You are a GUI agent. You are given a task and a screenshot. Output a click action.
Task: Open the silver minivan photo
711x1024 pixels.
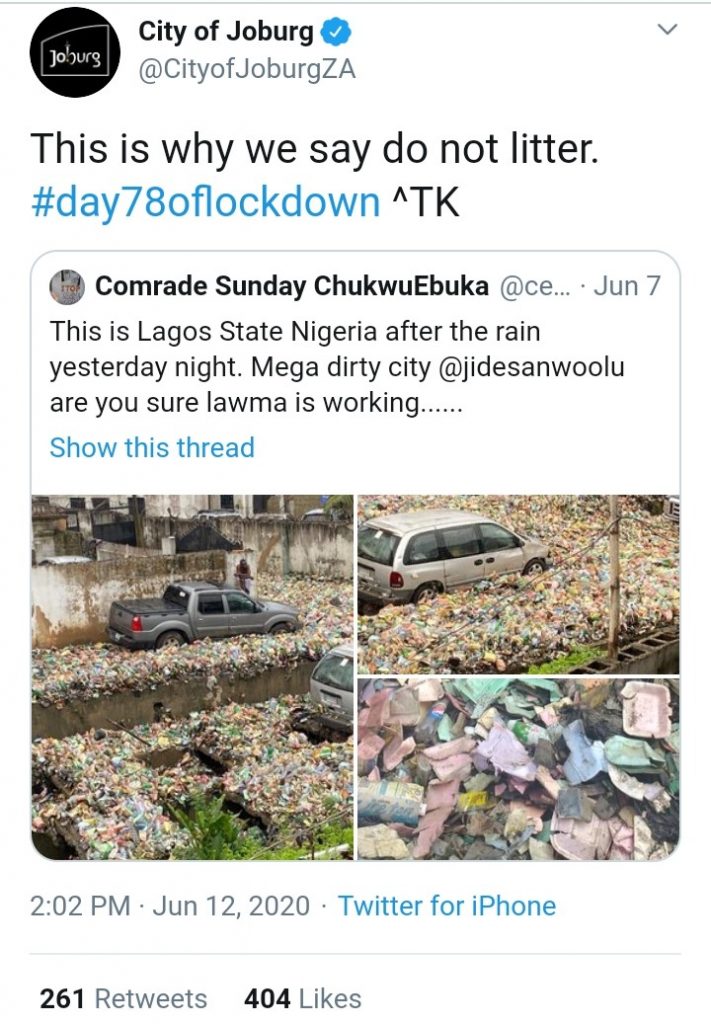point(518,584)
